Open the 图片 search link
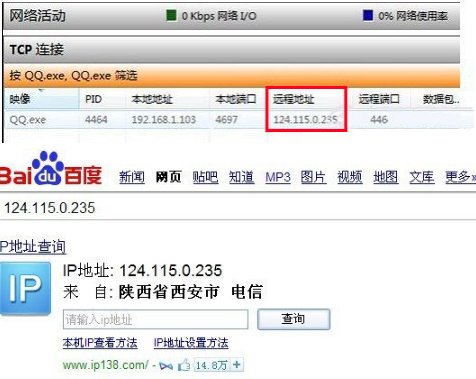 313,177
